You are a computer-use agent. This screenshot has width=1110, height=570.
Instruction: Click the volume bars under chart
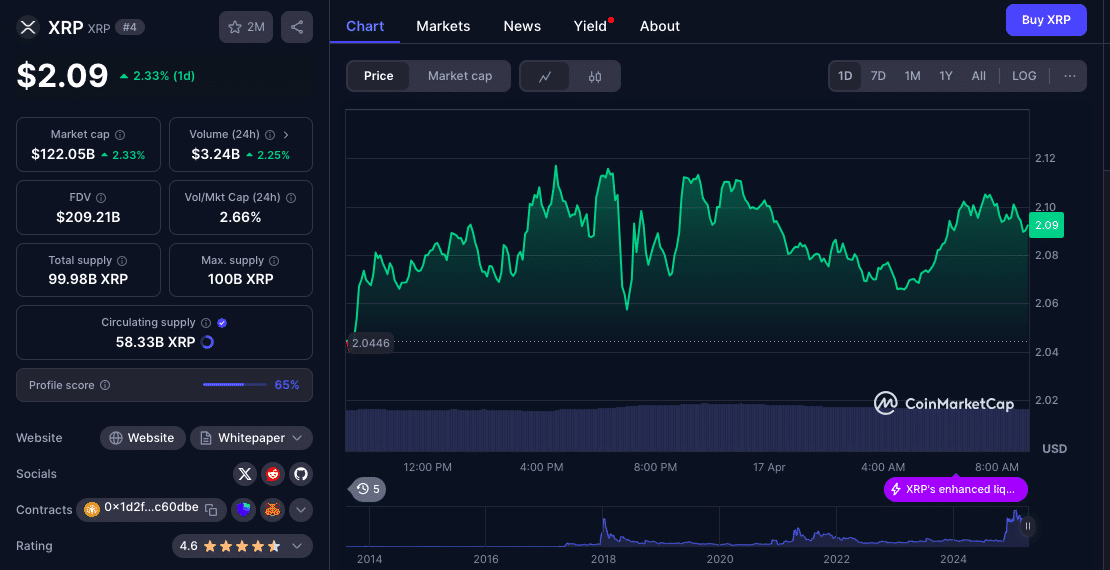[687, 427]
